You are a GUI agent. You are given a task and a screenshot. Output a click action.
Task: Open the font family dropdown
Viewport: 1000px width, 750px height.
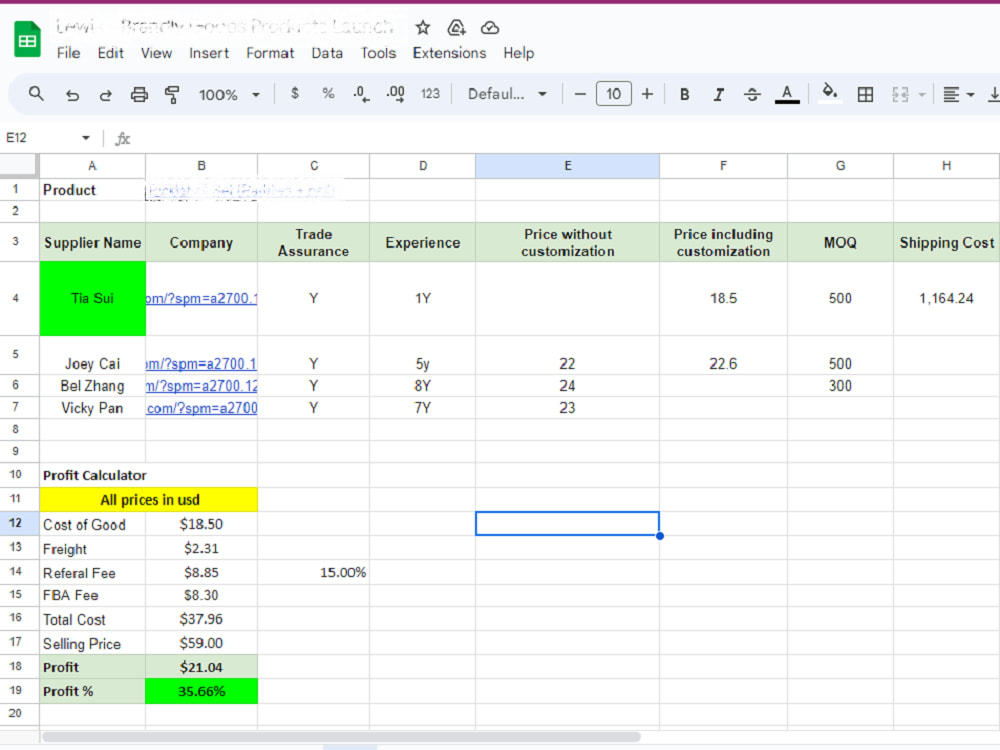(x=507, y=94)
